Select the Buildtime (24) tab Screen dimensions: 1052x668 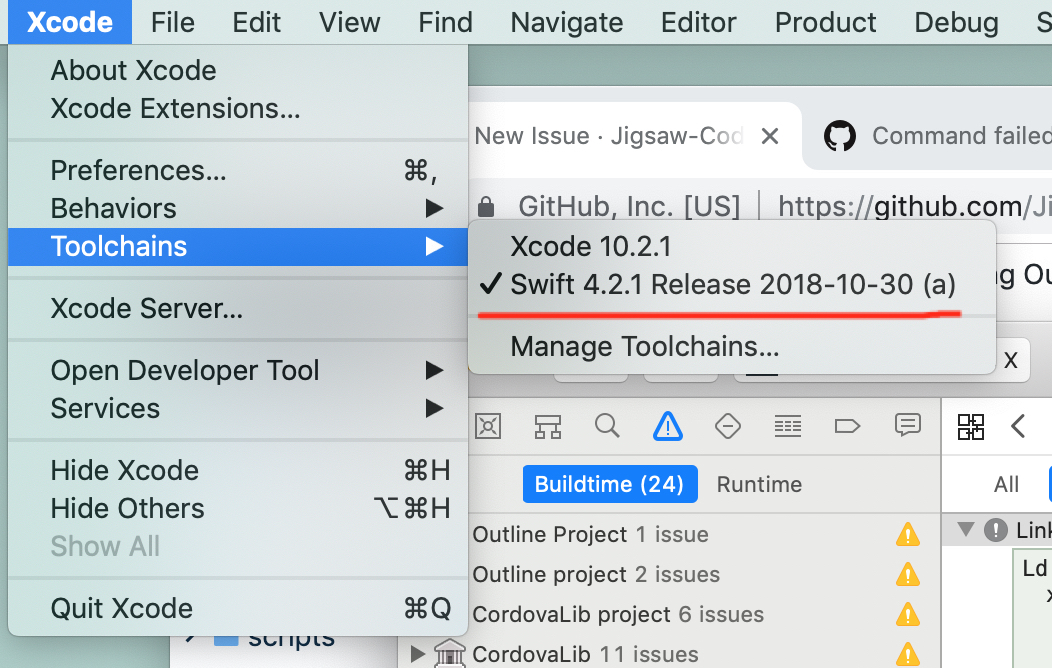[610, 484]
